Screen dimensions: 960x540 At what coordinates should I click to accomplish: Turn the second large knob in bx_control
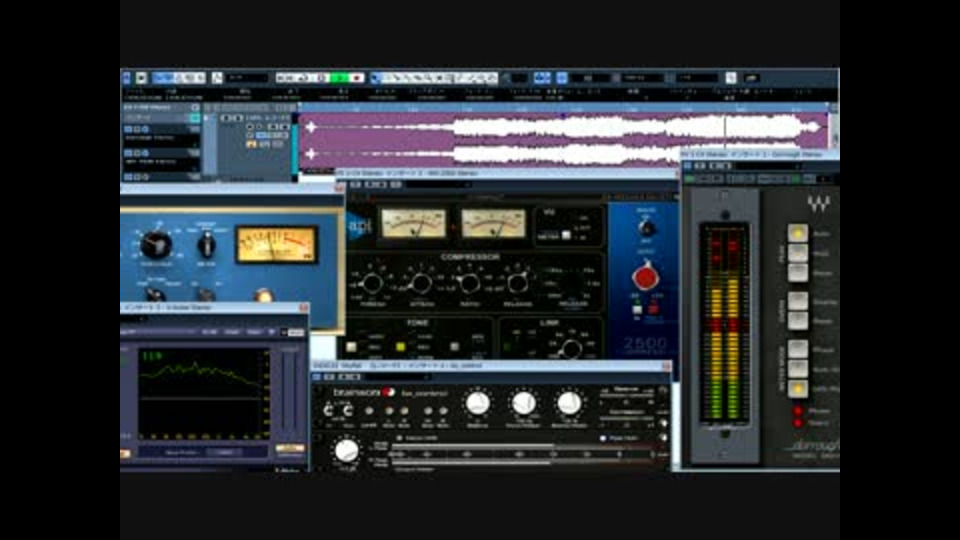[x=523, y=404]
